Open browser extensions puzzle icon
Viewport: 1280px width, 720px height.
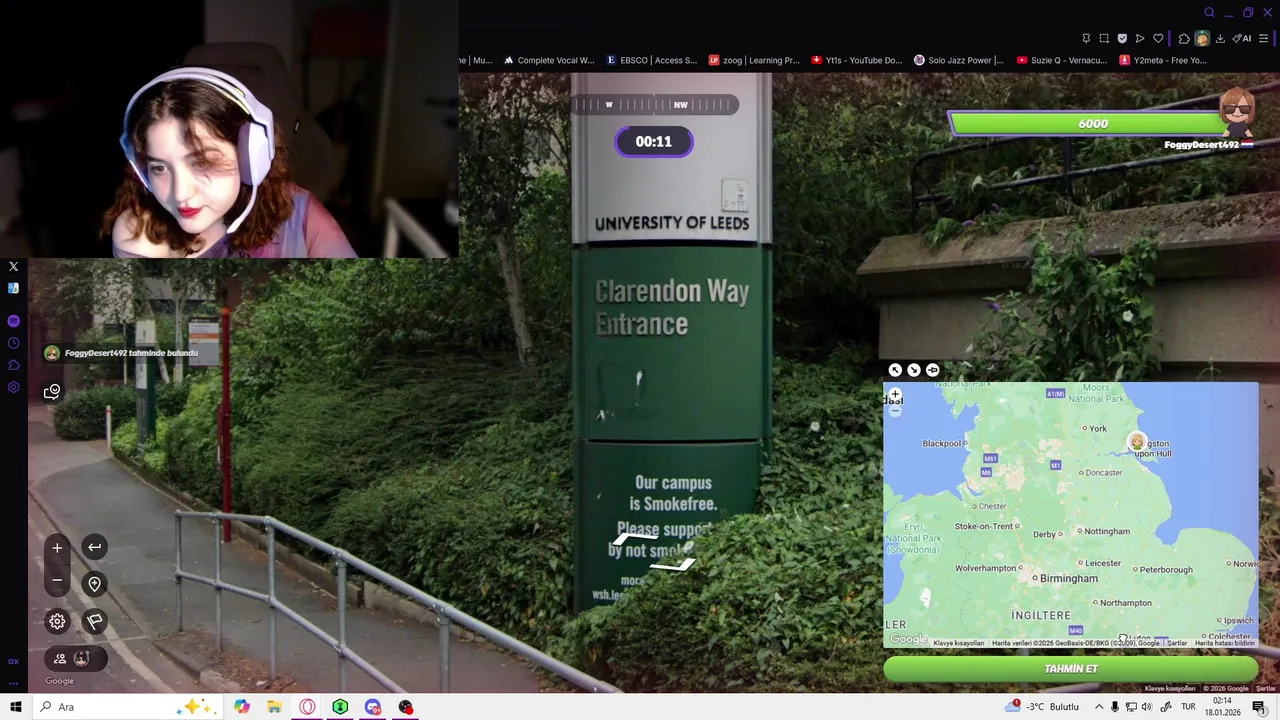click(1184, 39)
